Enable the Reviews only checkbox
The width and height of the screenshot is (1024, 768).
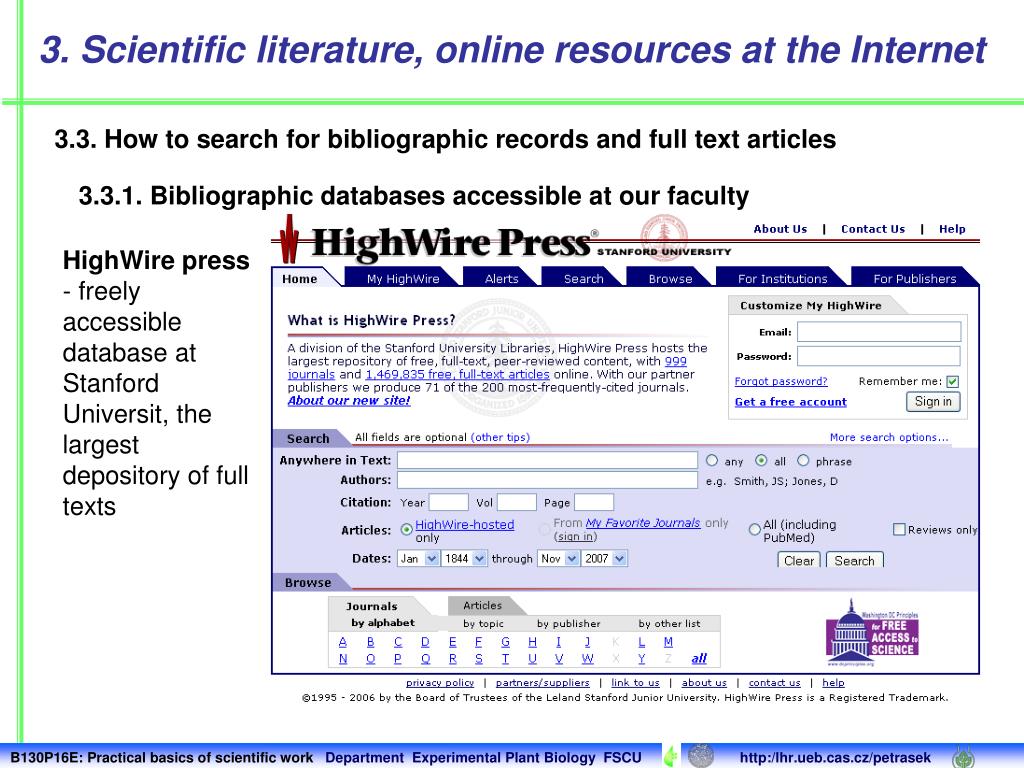tap(899, 530)
